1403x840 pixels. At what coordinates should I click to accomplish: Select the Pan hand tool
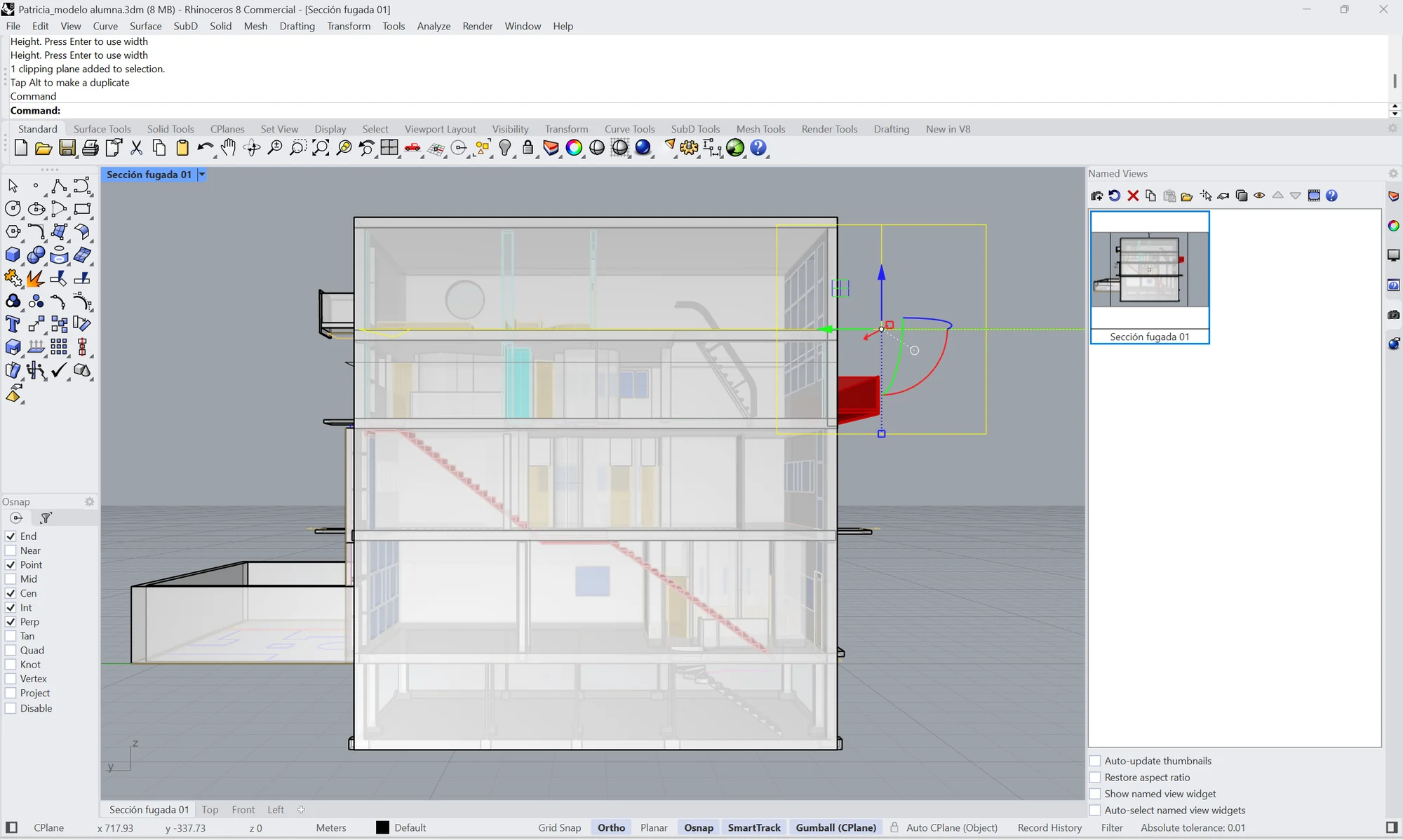pyautogui.click(x=228, y=148)
